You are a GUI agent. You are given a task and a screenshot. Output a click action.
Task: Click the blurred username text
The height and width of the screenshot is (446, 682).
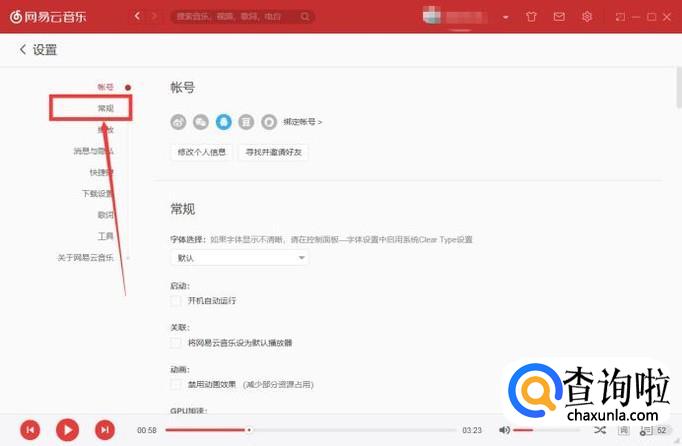click(x=467, y=17)
